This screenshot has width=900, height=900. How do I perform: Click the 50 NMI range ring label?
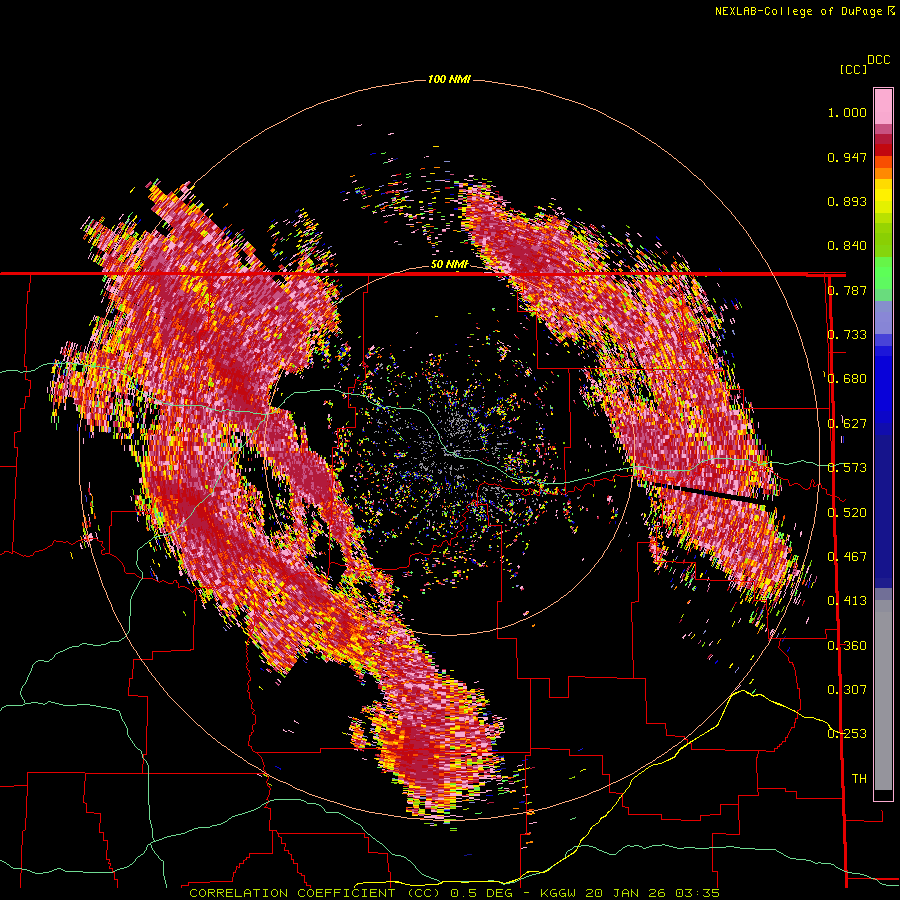pyautogui.click(x=449, y=265)
